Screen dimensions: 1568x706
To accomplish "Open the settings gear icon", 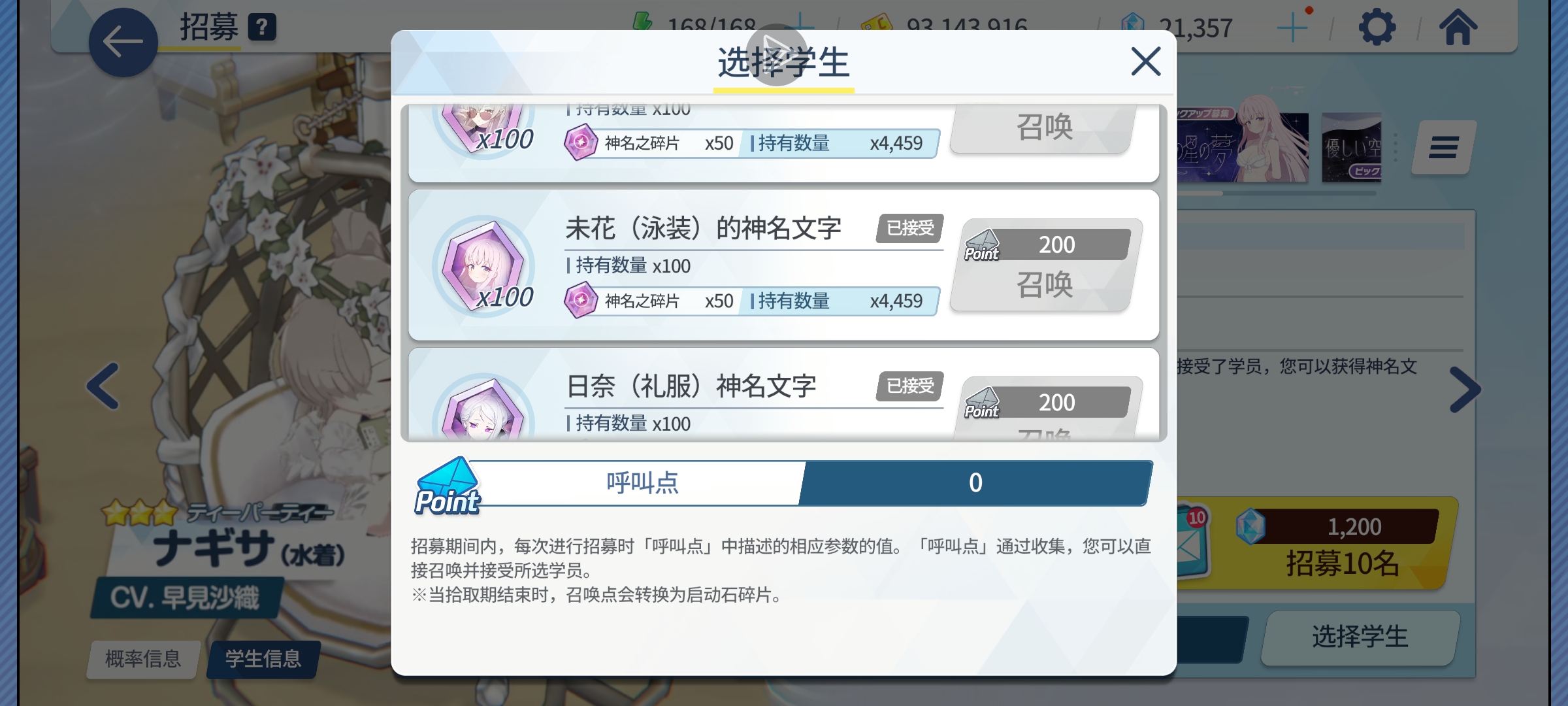I will point(1377,27).
